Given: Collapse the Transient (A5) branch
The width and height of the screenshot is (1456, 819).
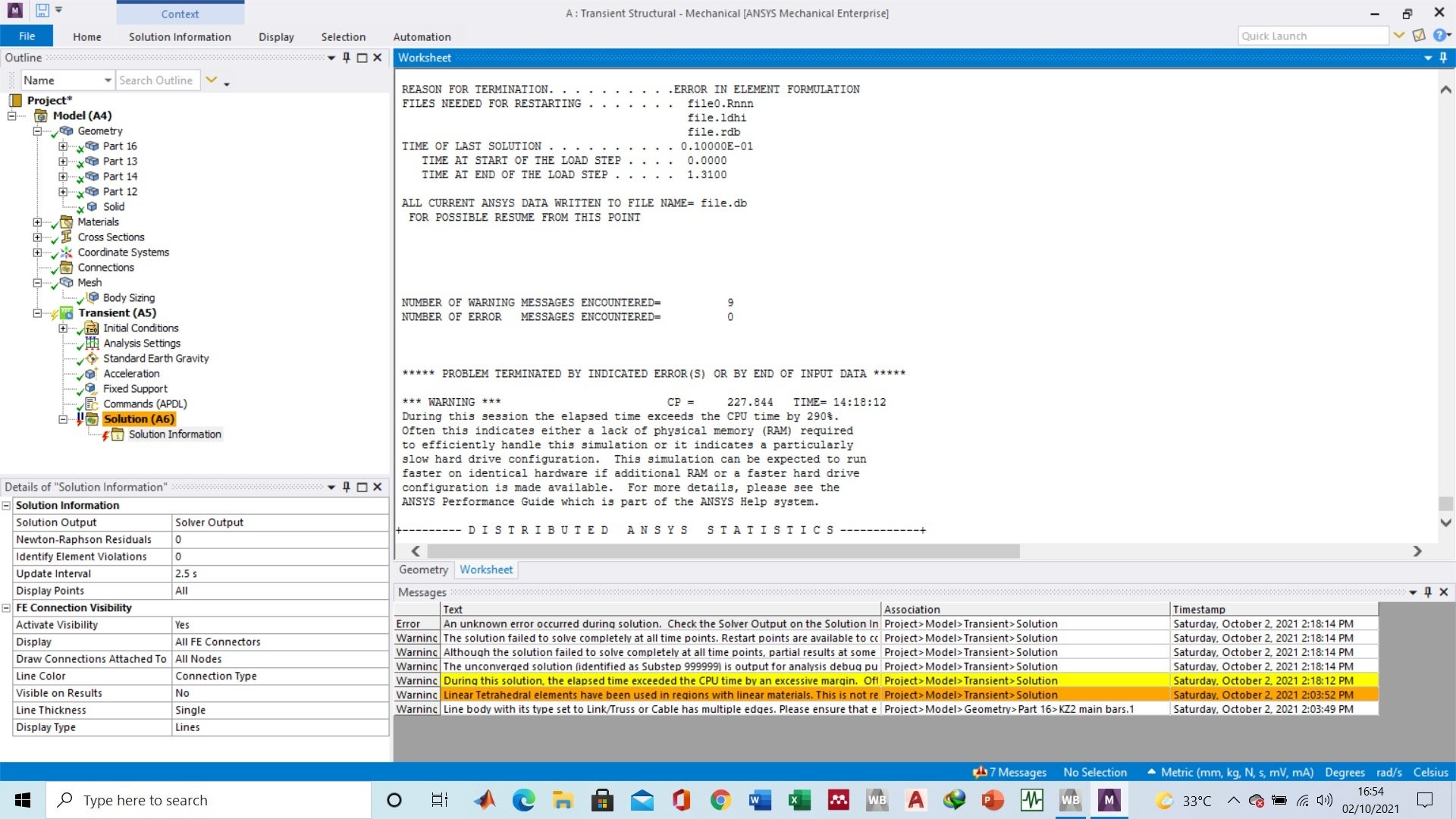Looking at the screenshot, I should coord(37,313).
